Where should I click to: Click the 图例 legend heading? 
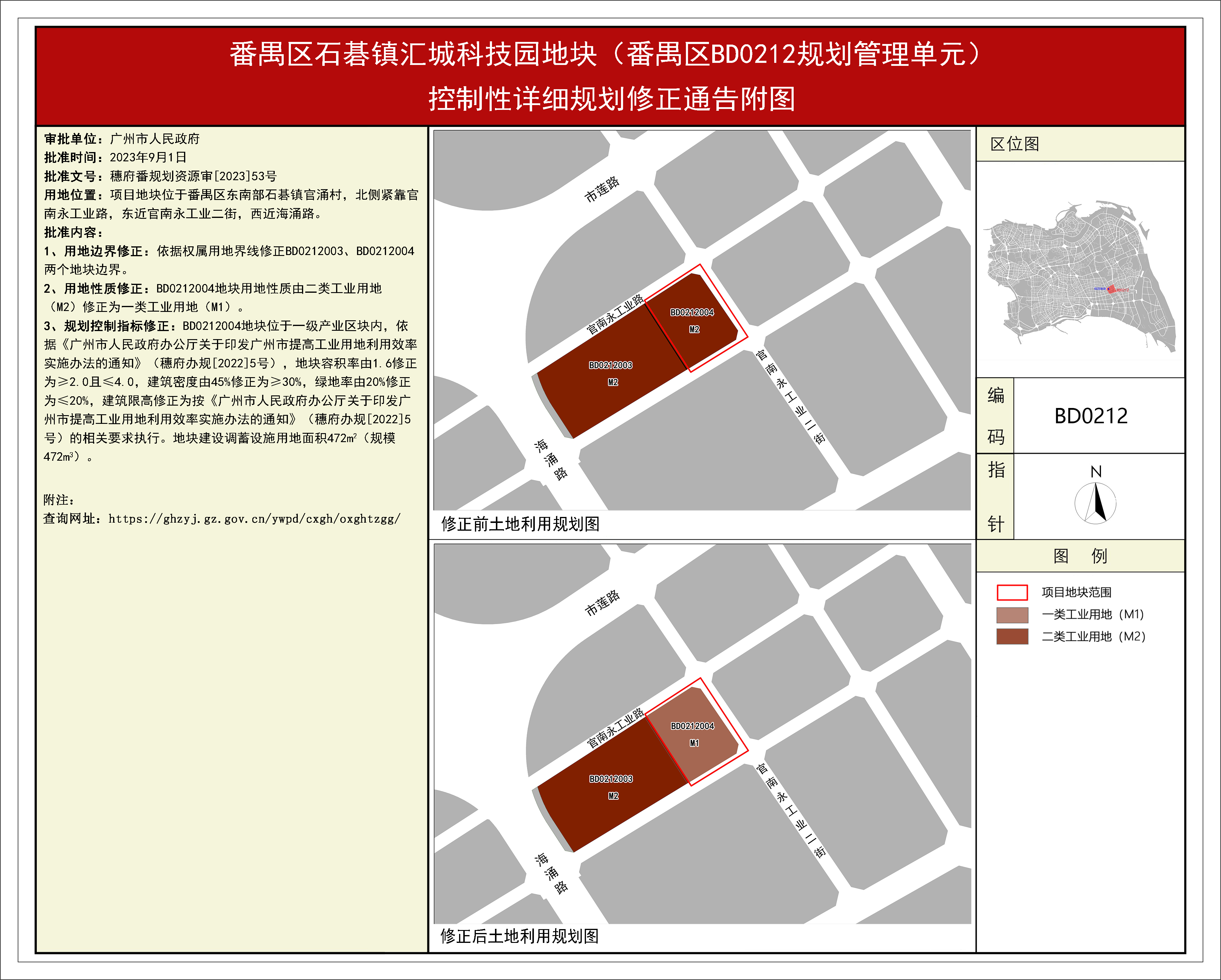(1080, 556)
